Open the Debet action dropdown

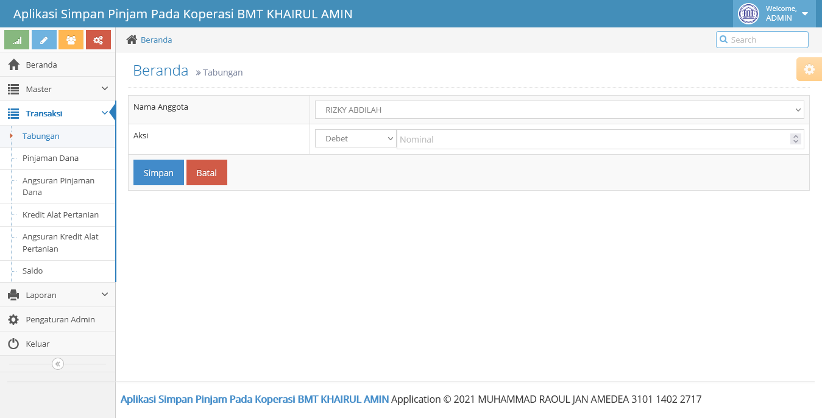point(355,139)
